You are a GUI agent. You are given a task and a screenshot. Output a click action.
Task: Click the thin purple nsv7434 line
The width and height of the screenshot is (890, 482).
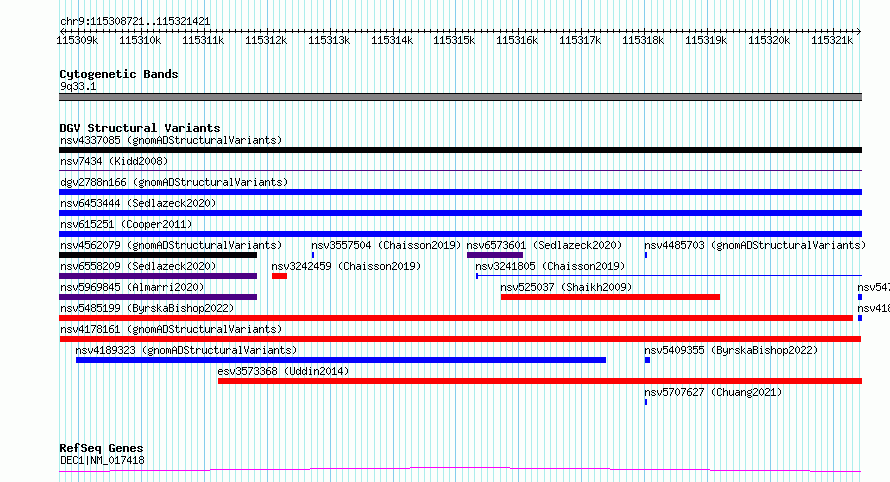tap(460, 170)
